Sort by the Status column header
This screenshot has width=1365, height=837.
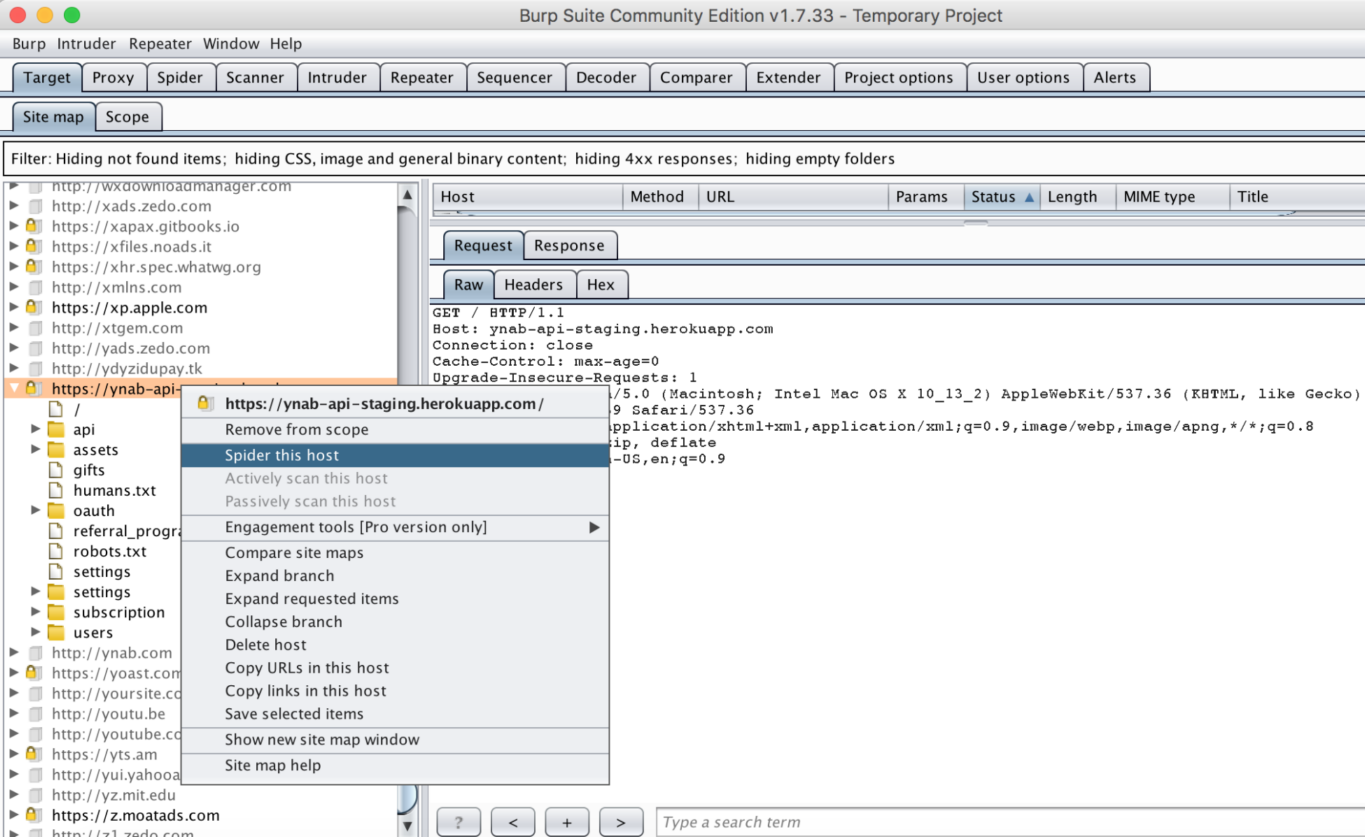coord(1001,197)
